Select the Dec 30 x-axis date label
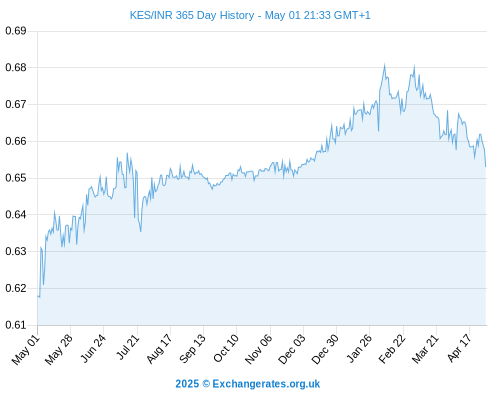This screenshot has width=495, height=400. click(x=325, y=349)
